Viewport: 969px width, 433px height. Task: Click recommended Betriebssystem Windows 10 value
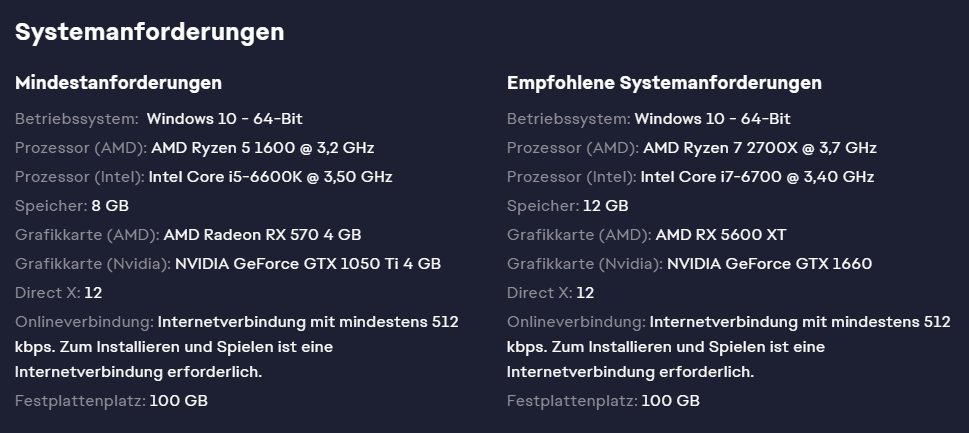tap(713, 119)
